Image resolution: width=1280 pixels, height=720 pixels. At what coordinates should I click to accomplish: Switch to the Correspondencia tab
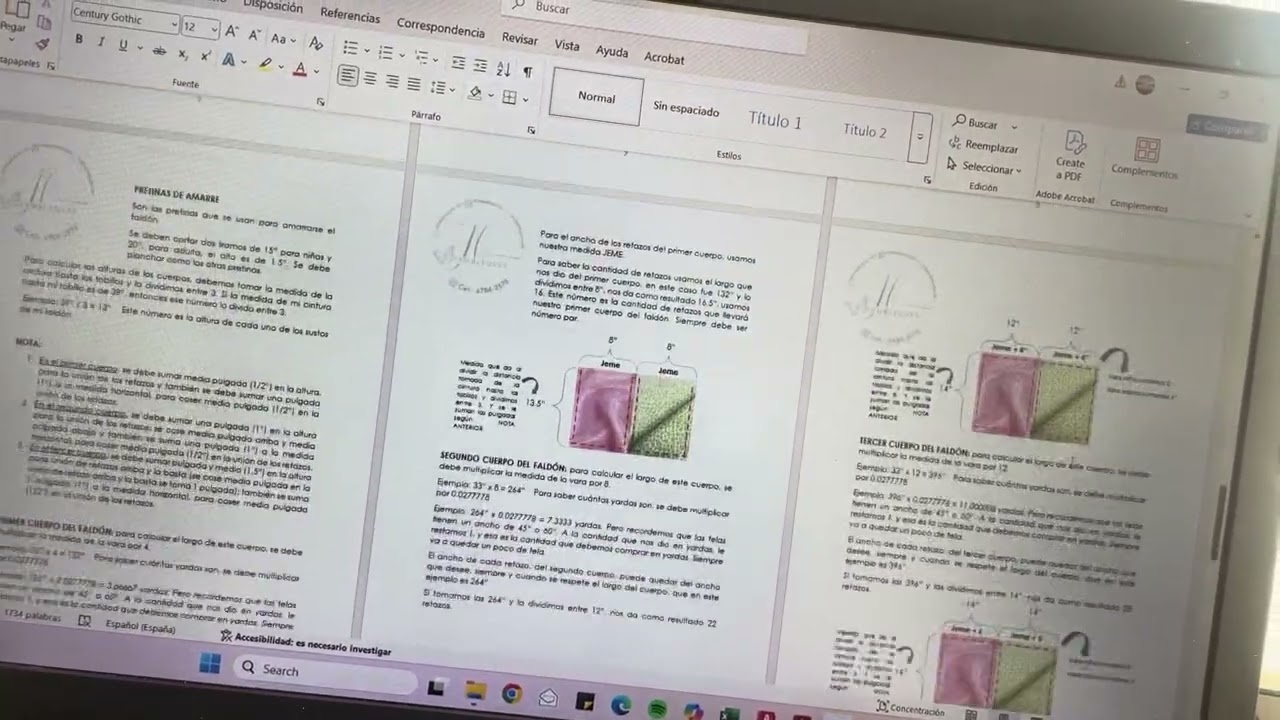(x=440, y=28)
